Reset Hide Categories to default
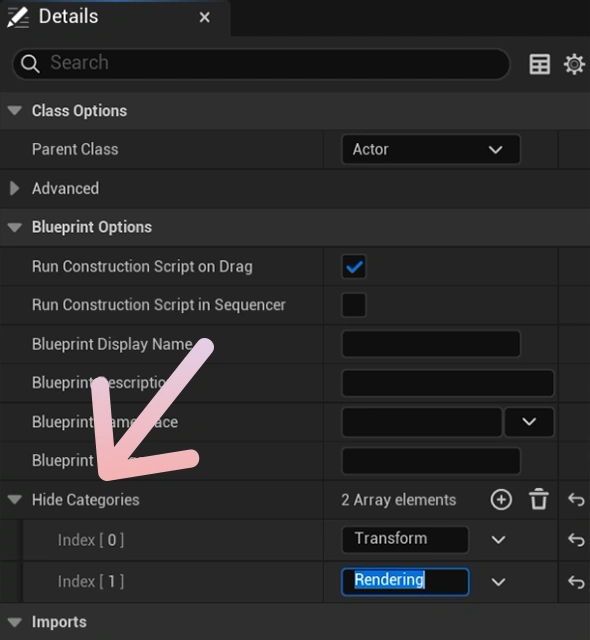The image size is (590, 640). coord(576,499)
